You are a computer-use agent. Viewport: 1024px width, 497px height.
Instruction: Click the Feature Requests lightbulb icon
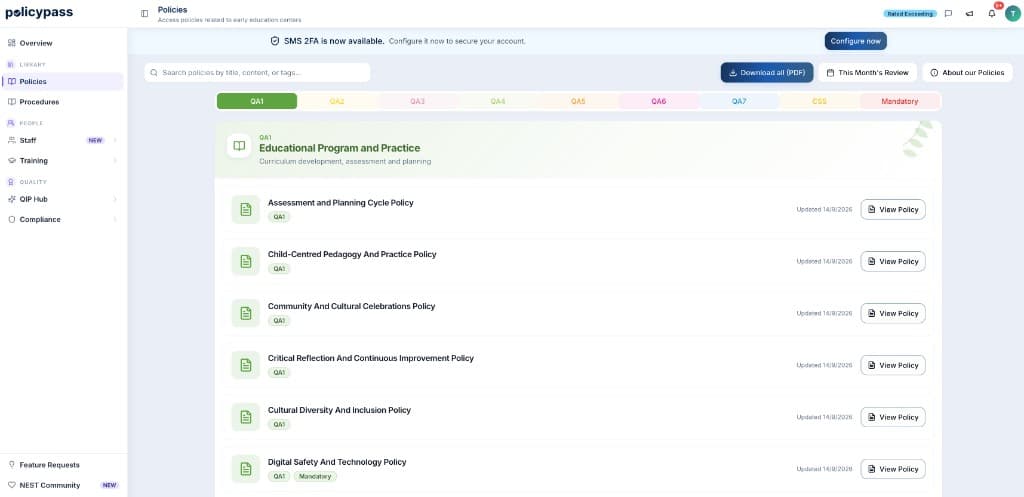(12, 465)
